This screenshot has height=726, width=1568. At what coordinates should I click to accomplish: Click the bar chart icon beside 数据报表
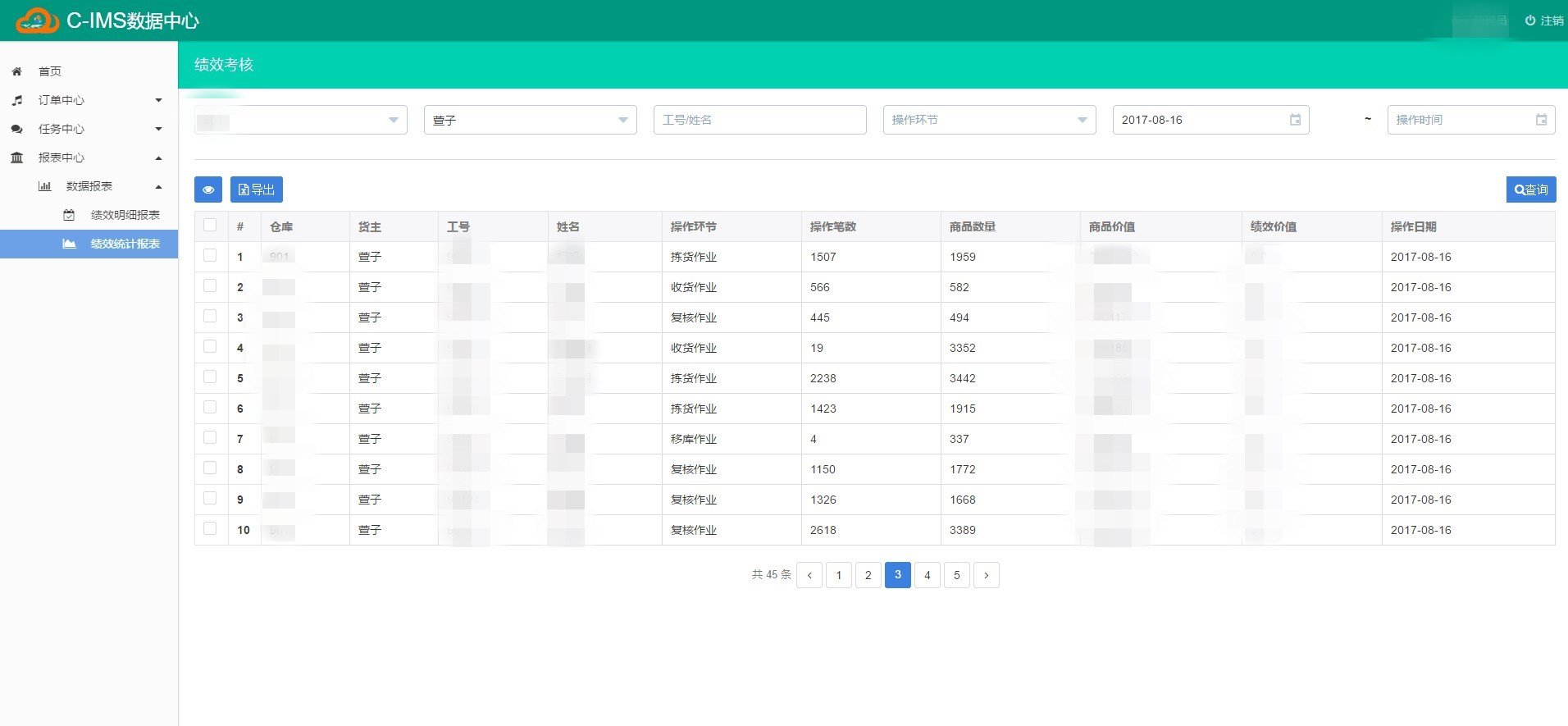coord(45,186)
